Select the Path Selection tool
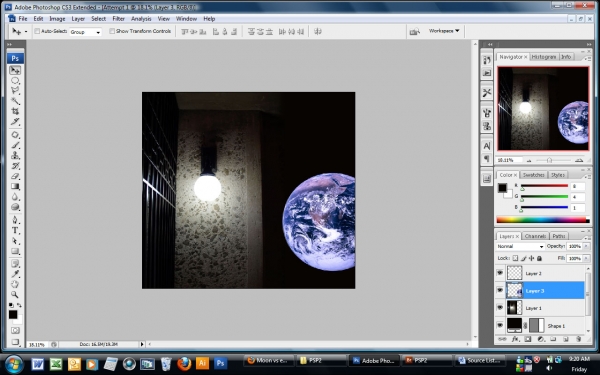 tap(15, 241)
